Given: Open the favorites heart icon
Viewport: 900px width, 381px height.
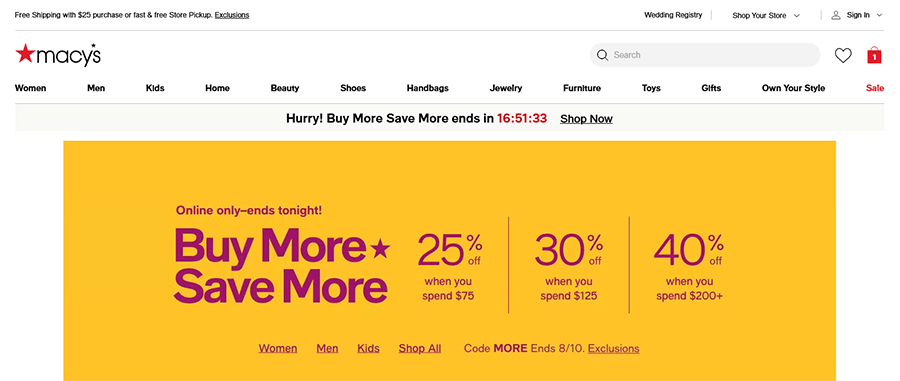Looking at the screenshot, I should pyautogui.click(x=843, y=55).
